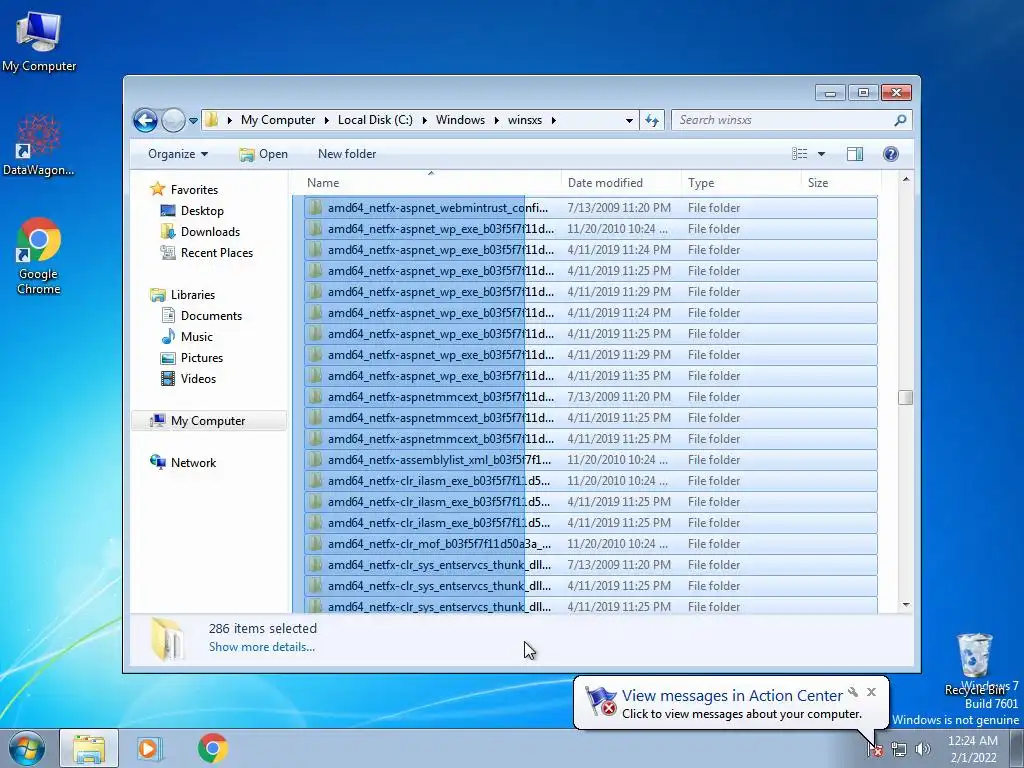Open DataWagon desktop shortcut

[x=39, y=145]
